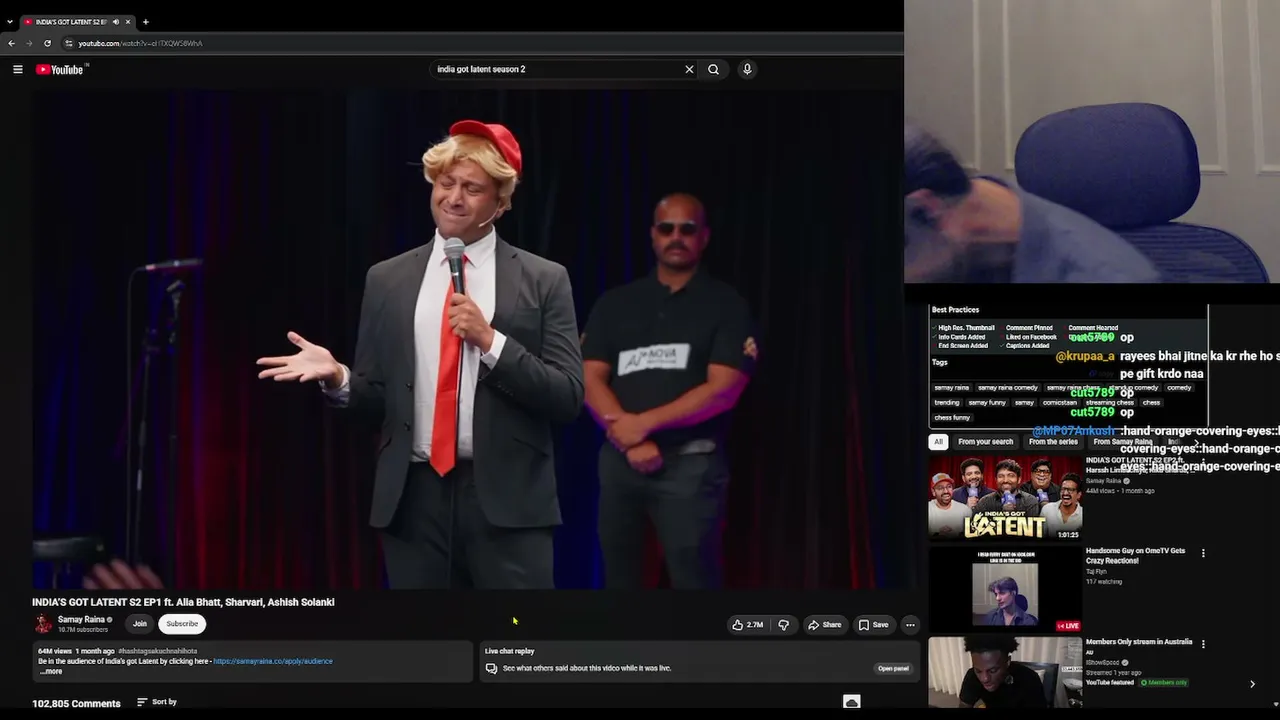Viewport: 1280px width, 720px height.
Task: Start voice search with the microphone
Action: pos(747,69)
